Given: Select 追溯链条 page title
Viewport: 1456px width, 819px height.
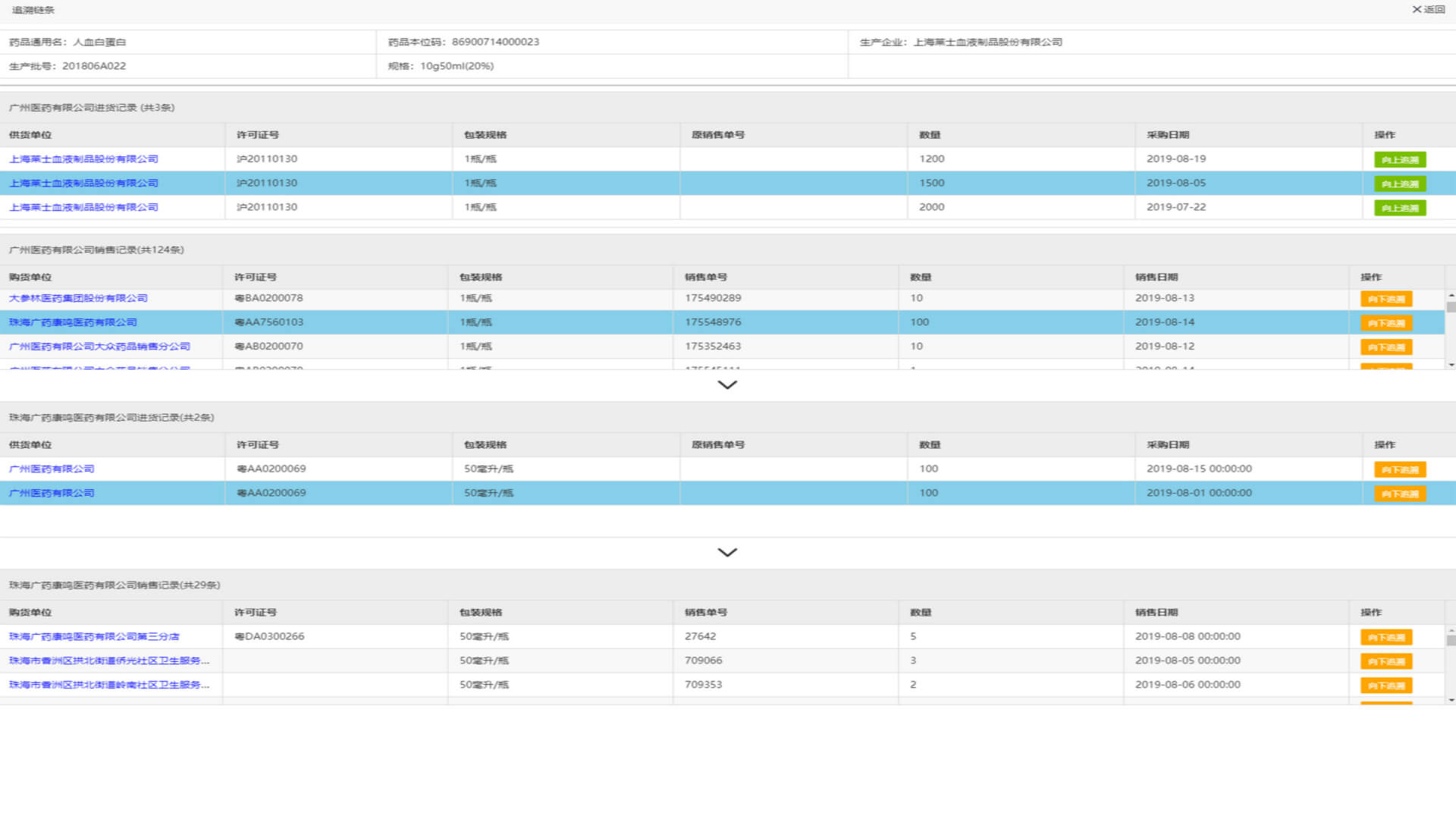Looking at the screenshot, I should coord(33,10).
